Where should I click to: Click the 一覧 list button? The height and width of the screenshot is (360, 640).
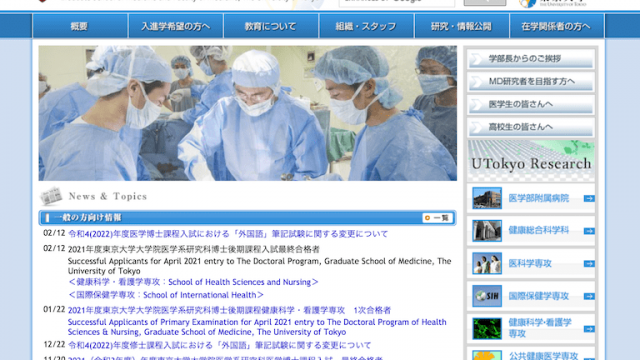click(x=437, y=218)
